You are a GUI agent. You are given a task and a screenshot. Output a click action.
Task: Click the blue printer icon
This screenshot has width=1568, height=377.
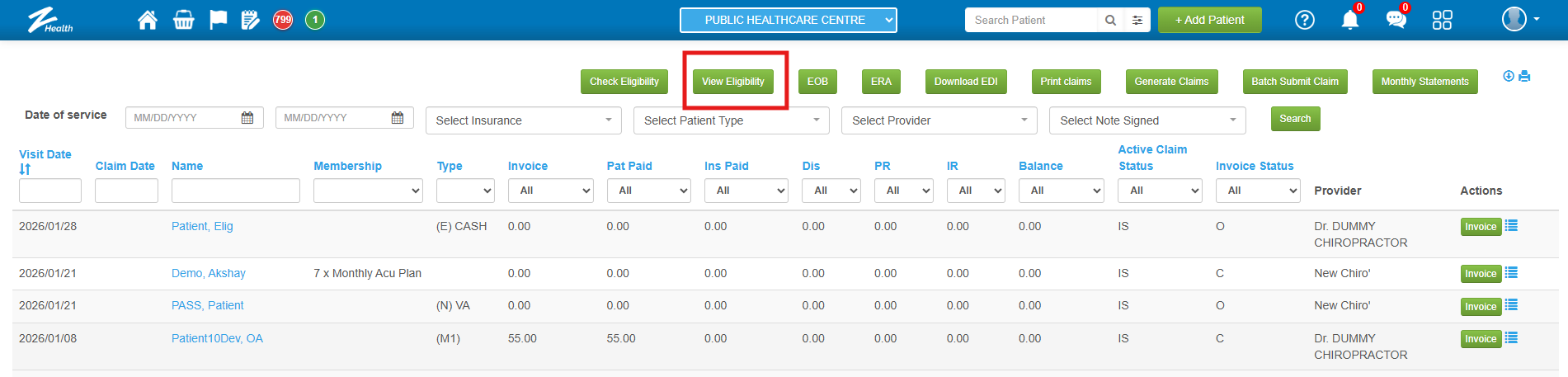(x=1524, y=76)
